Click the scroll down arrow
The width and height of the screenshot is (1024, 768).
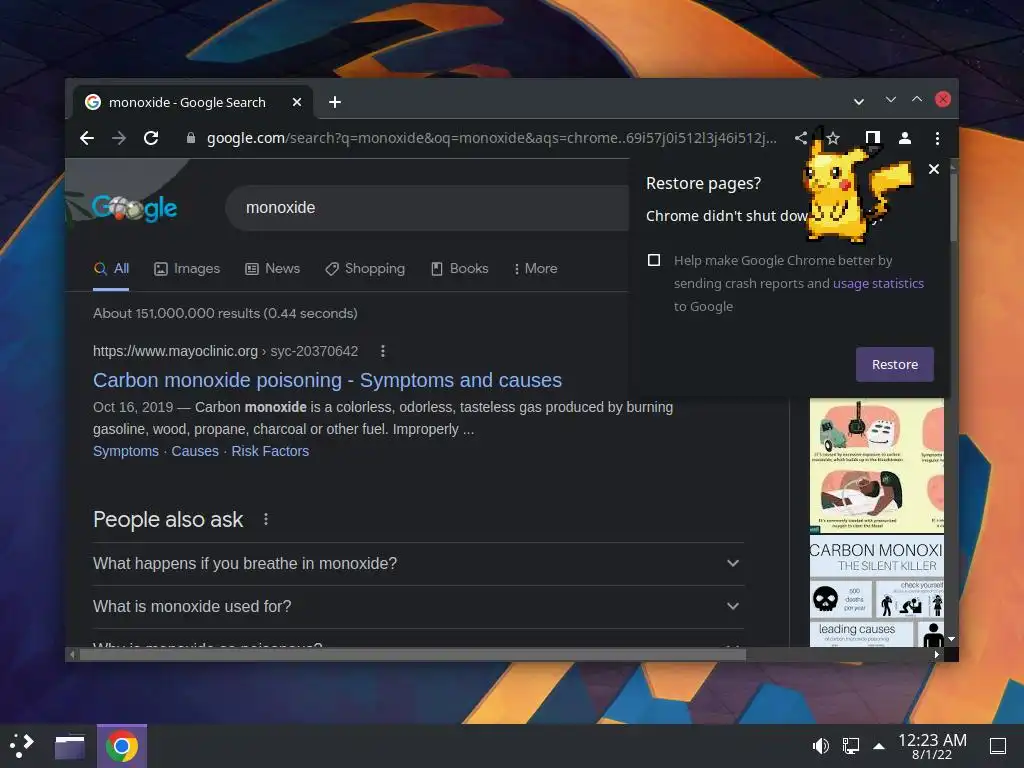[x=952, y=639]
